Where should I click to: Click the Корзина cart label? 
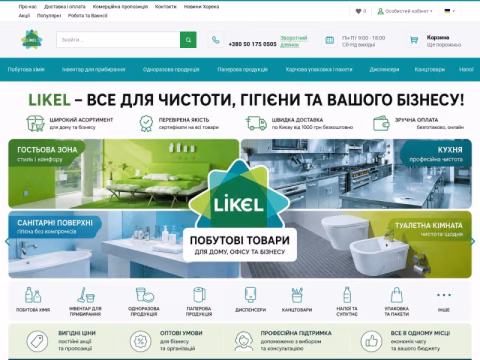pos(438,37)
